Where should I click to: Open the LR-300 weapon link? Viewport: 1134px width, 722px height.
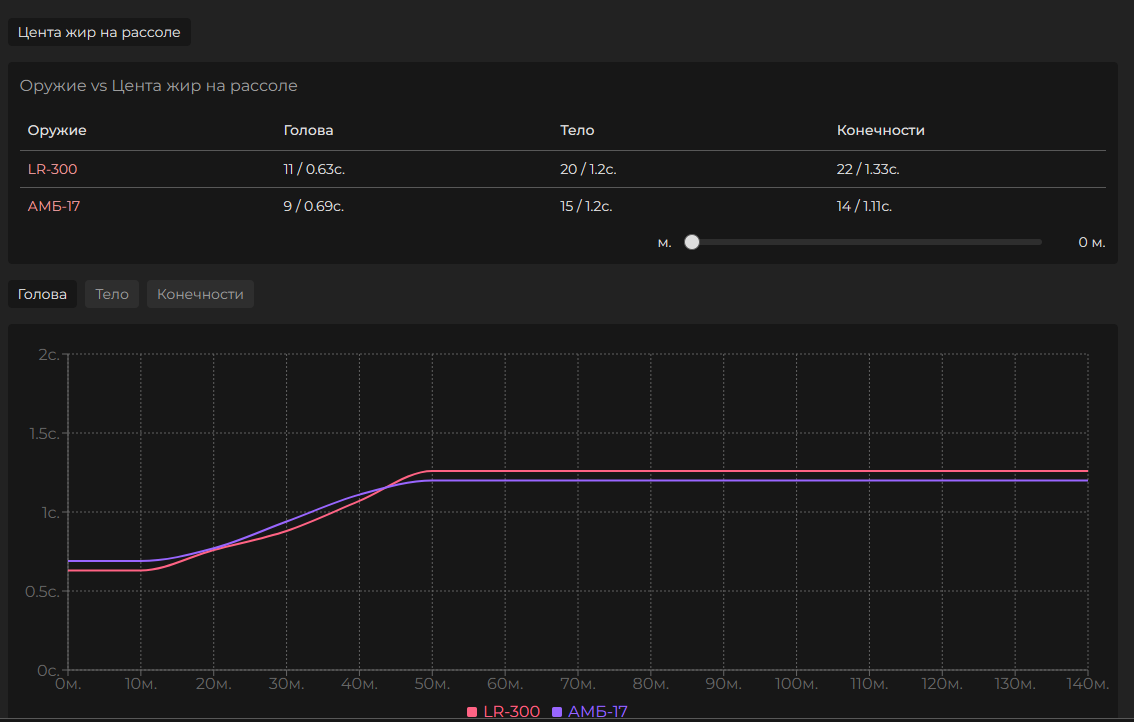(52, 169)
